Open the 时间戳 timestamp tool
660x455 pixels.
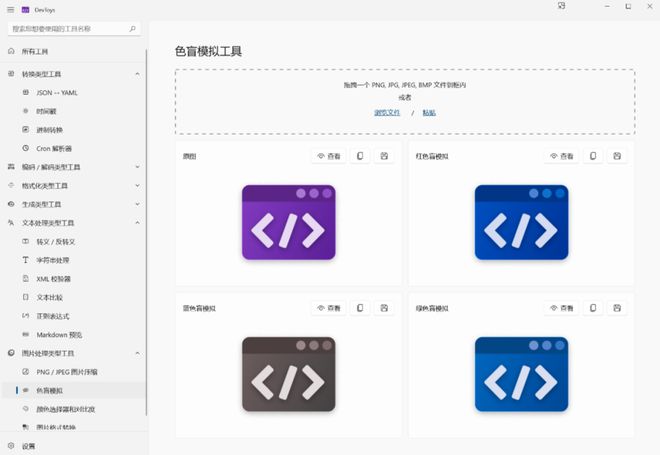coord(73,111)
